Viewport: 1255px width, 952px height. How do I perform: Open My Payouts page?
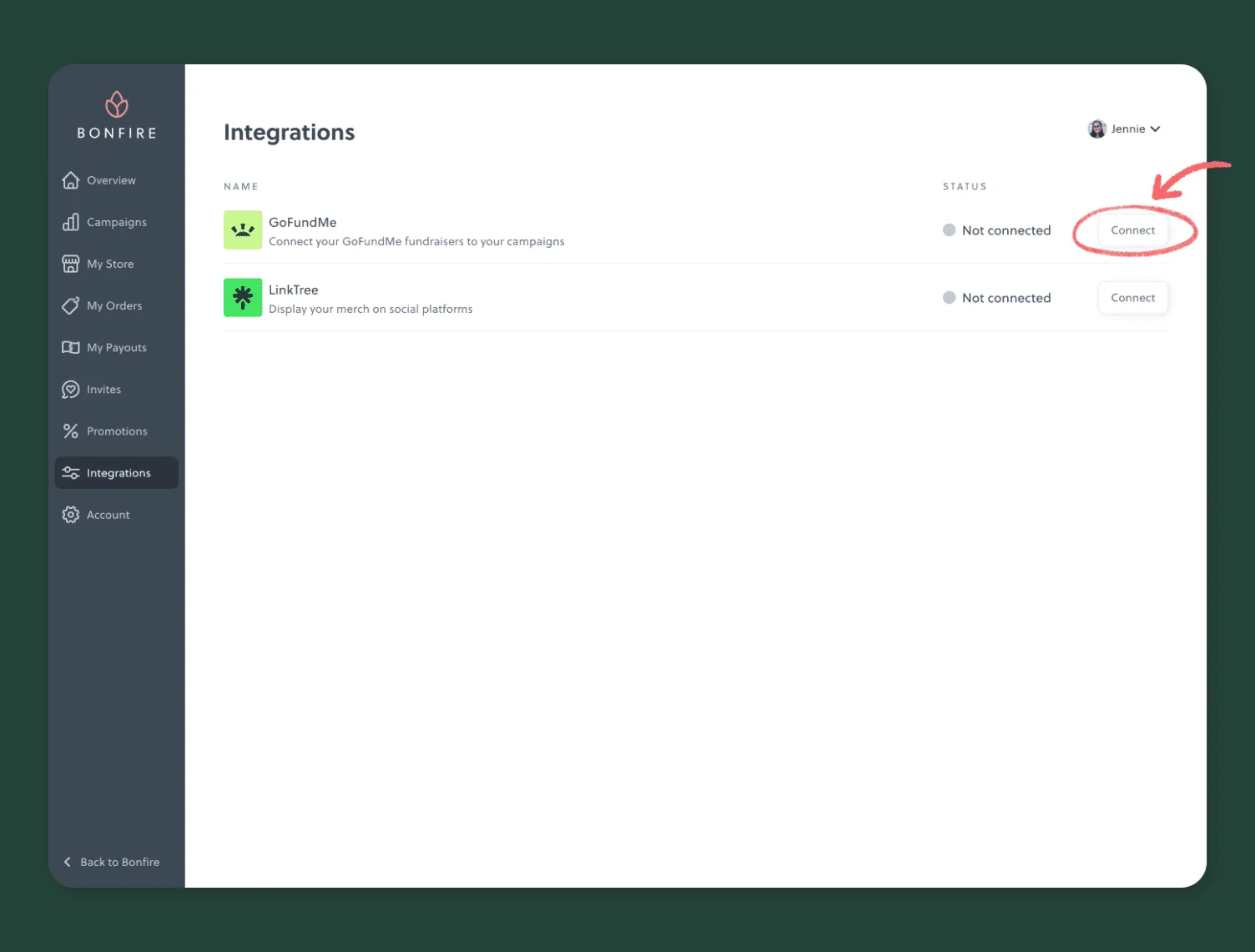[x=117, y=347]
